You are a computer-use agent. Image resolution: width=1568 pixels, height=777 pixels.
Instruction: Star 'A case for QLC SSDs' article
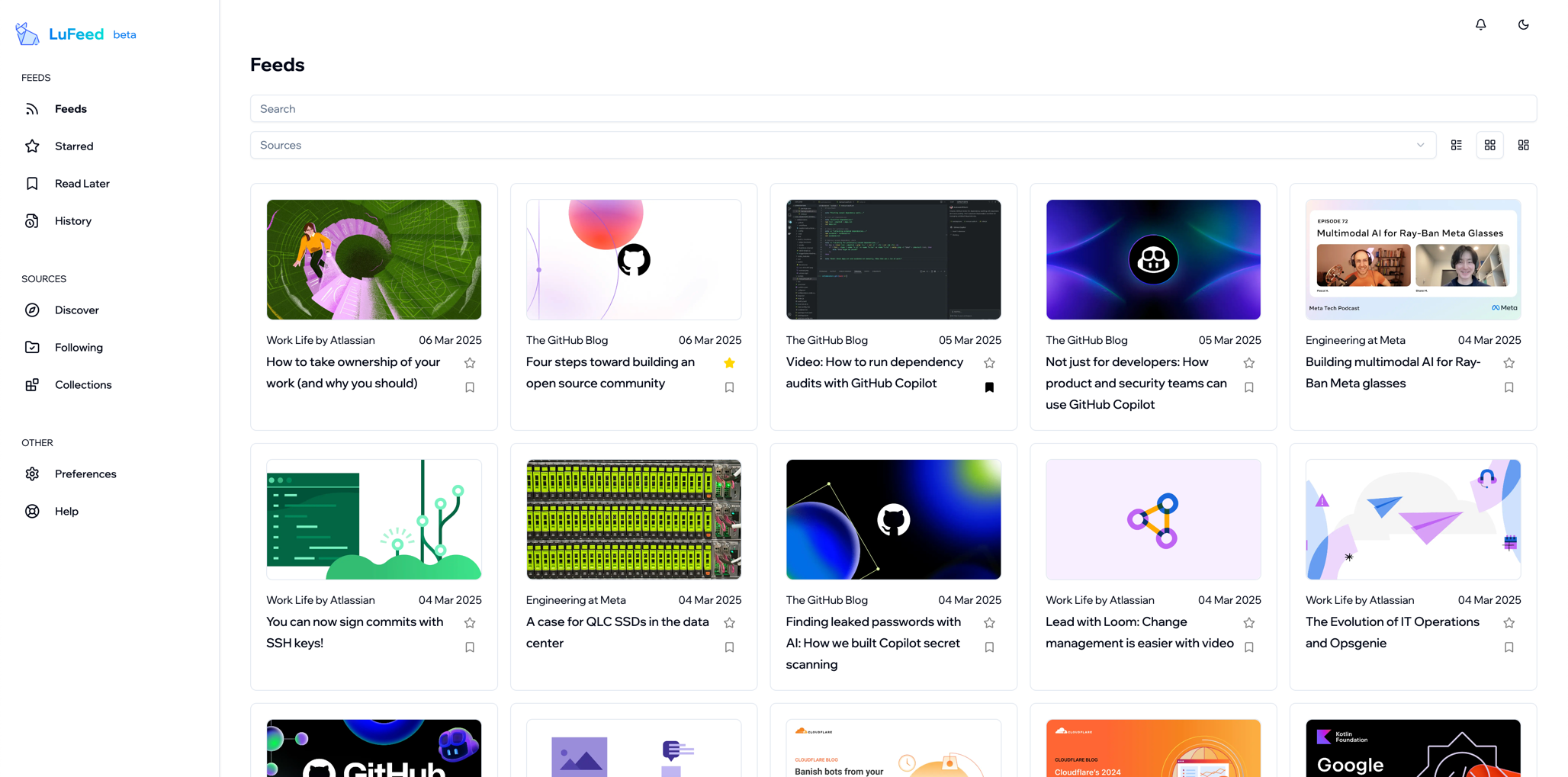pos(729,623)
